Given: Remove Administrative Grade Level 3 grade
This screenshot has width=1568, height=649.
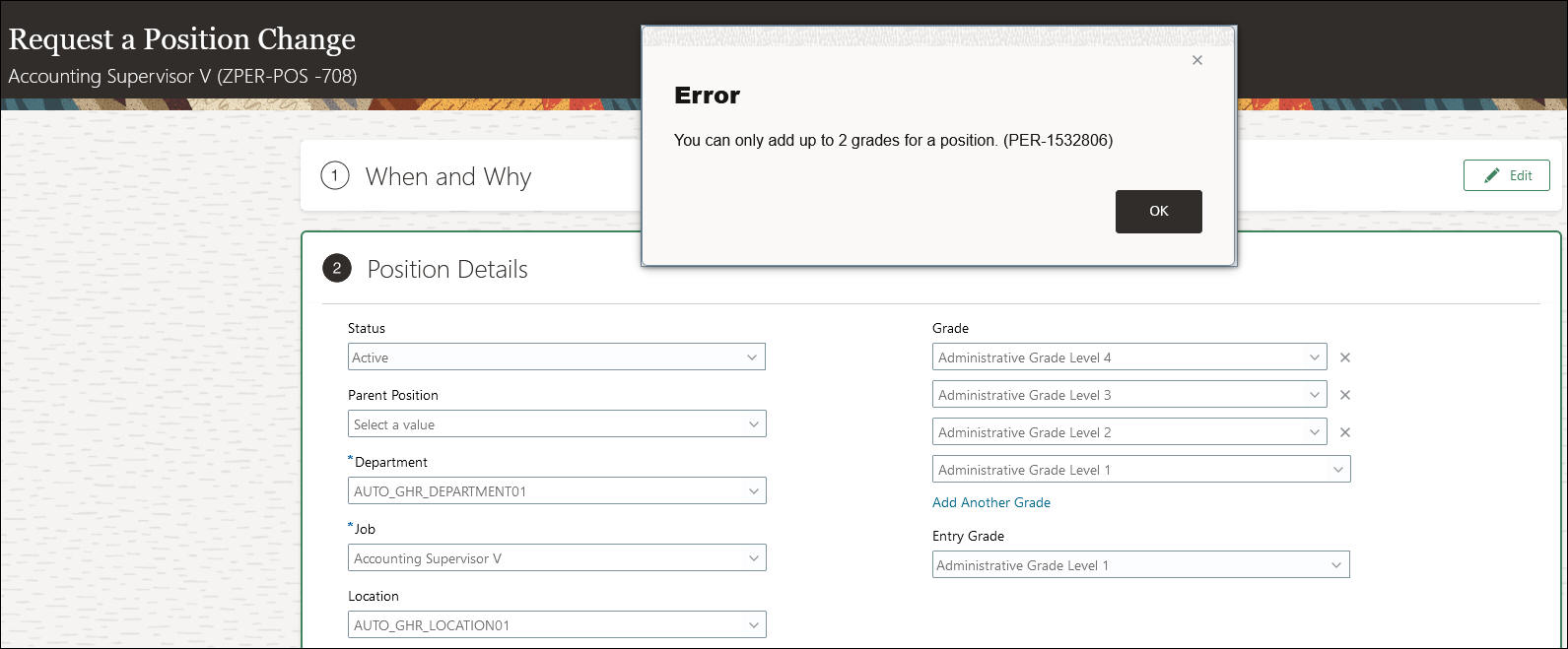Looking at the screenshot, I should click(1344, 395).
